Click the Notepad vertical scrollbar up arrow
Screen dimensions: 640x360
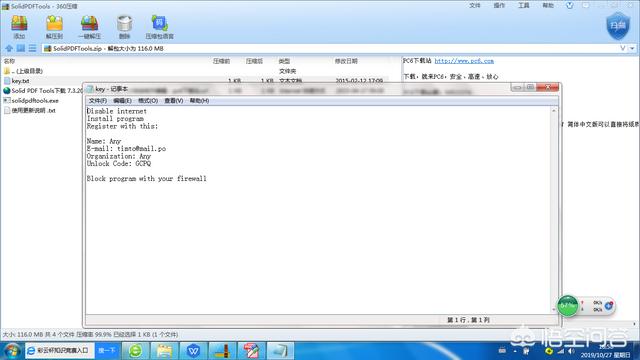coord(554,111)
